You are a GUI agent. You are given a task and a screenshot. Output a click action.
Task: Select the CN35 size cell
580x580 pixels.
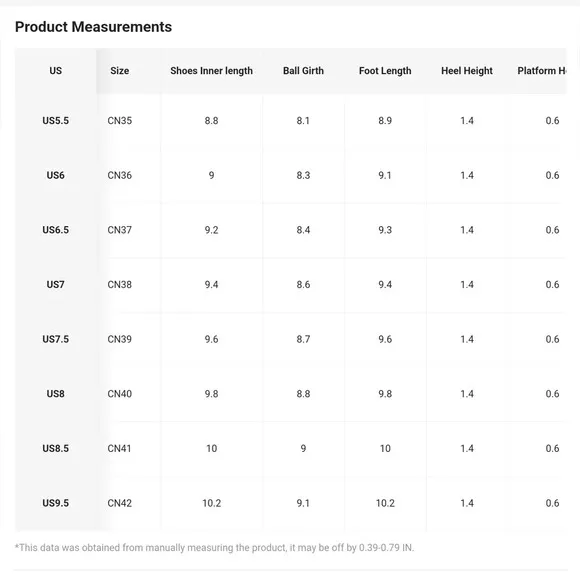[x=119, y=121]
